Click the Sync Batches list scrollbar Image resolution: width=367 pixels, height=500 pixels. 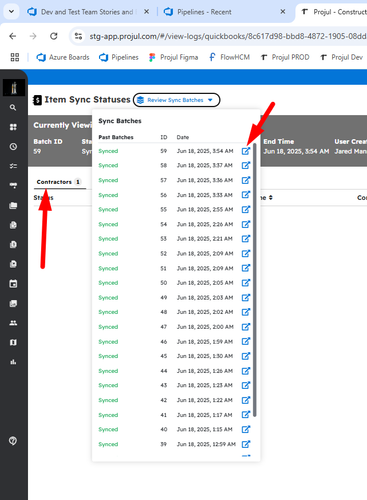(x=255, y=280)
